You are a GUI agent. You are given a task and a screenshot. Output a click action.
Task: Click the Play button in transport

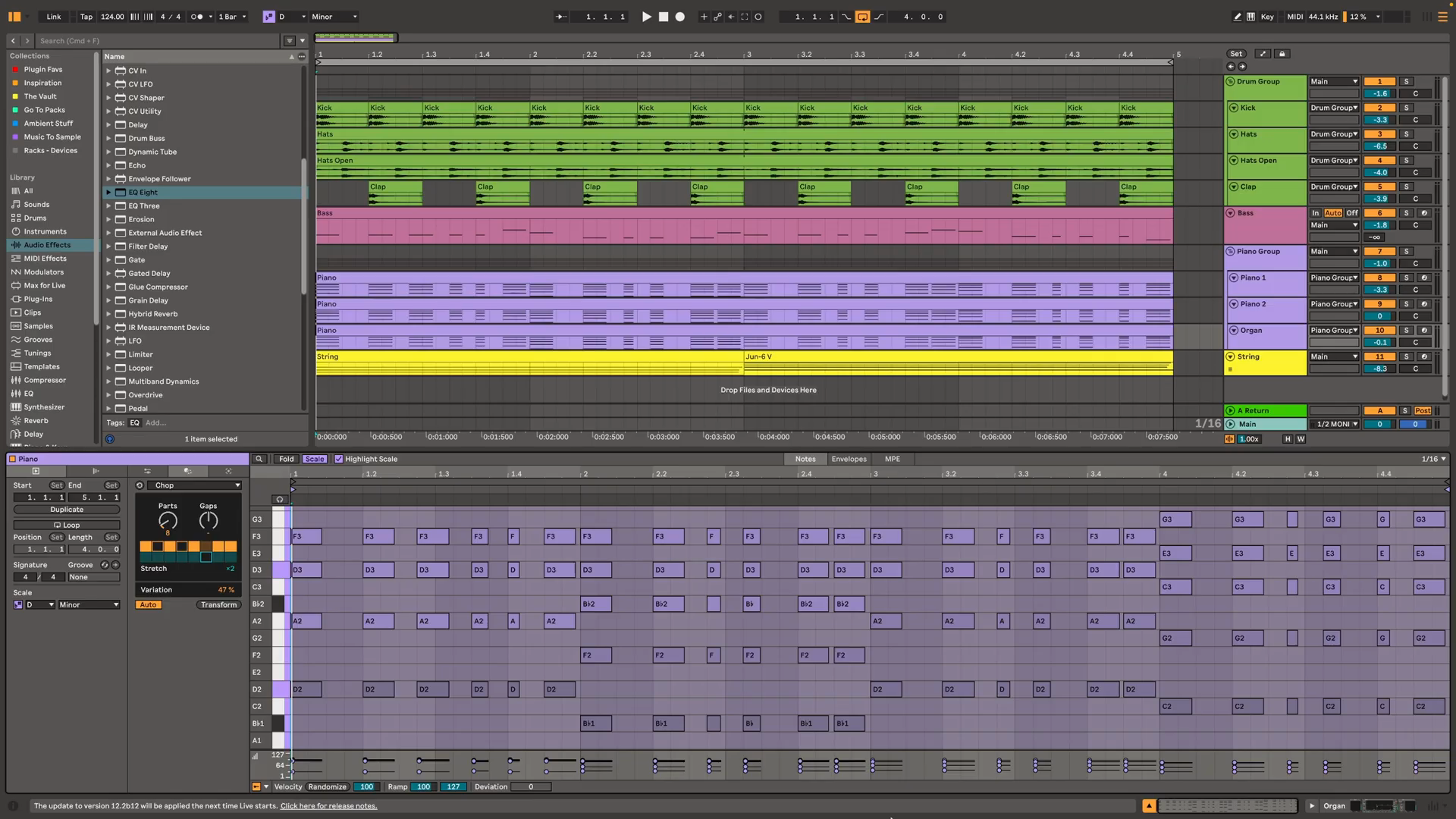[x=646, y=17]
